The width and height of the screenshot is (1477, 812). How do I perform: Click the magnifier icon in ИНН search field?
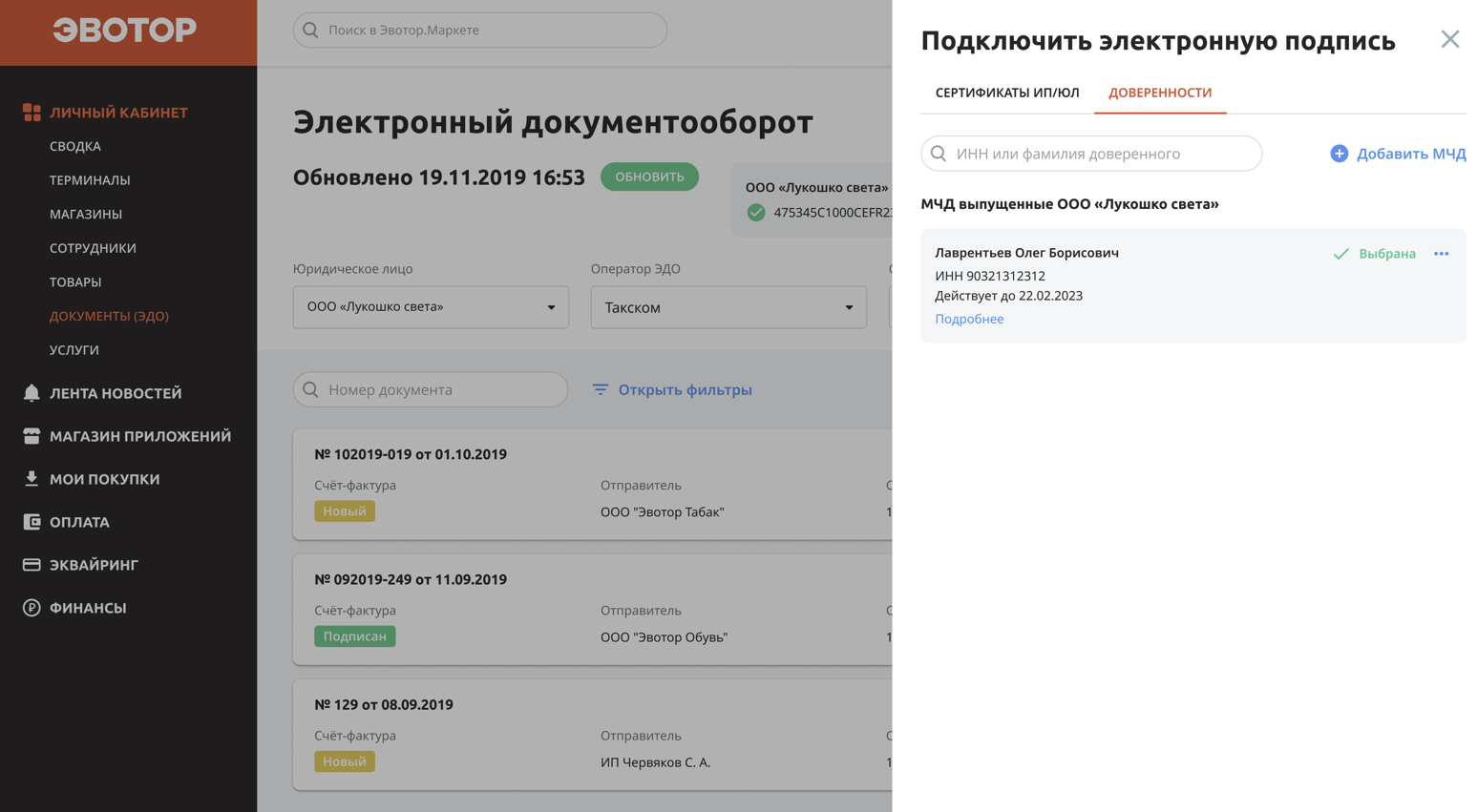939,154
